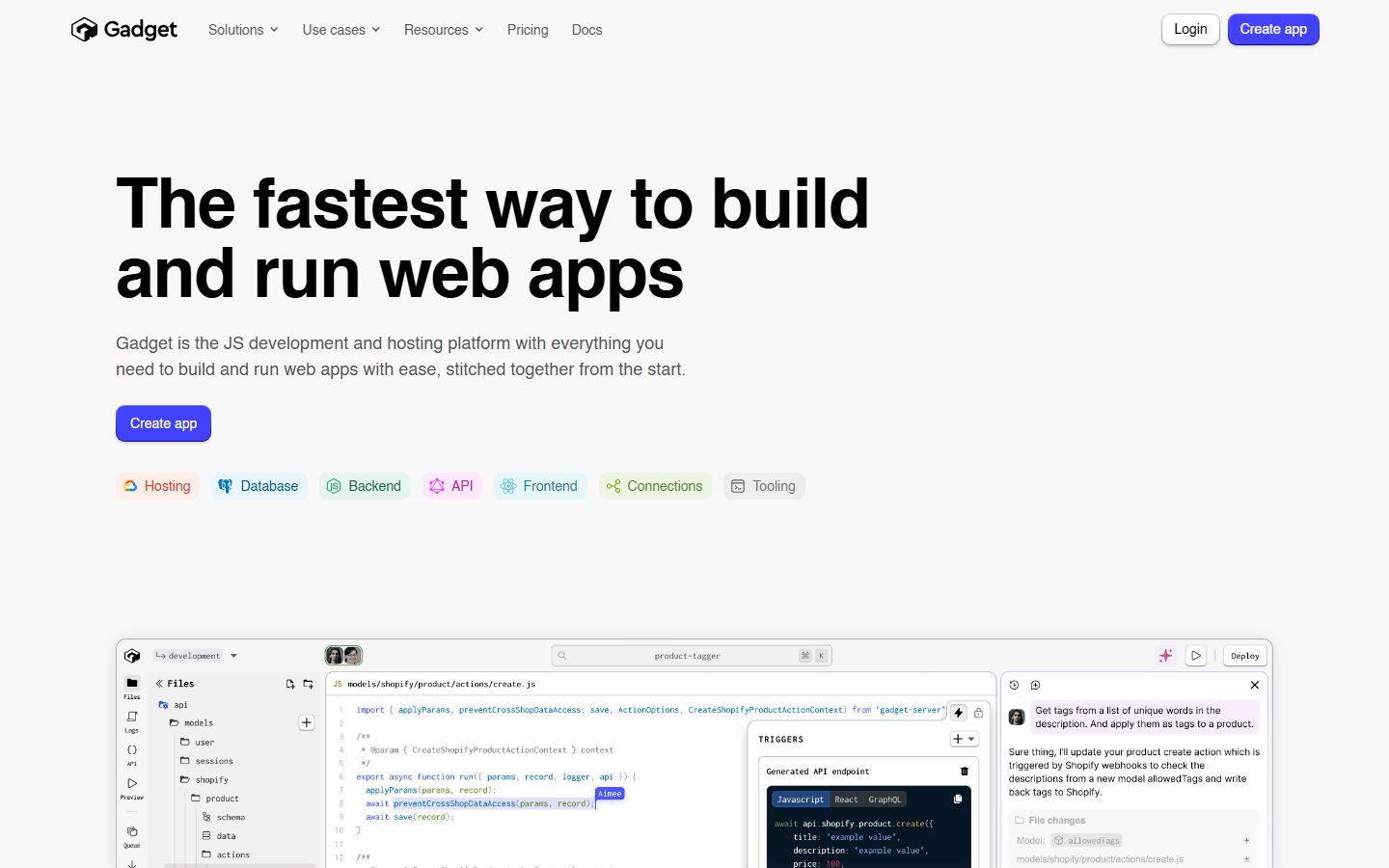Switch to the GraphQL tab in code snippet
Image resolution: width=1389 pixels, height=868 pixels.
pyautogui.click(x=885, y=800)
